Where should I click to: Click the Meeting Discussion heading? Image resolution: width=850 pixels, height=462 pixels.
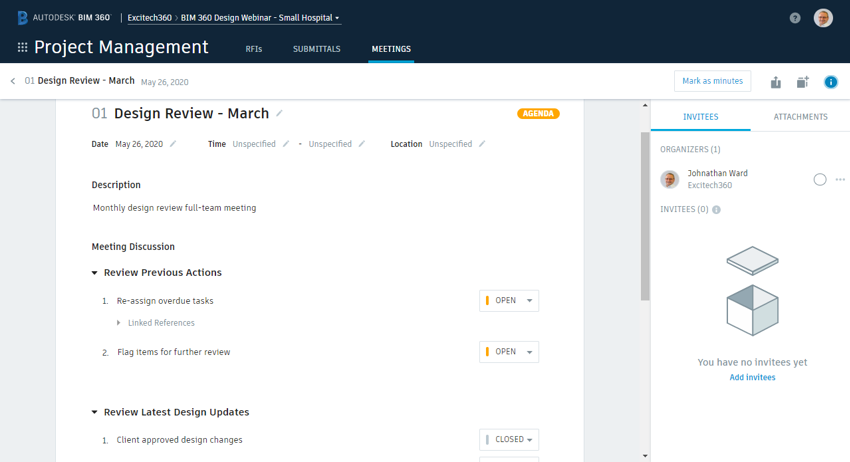click(x=133, y=247)
